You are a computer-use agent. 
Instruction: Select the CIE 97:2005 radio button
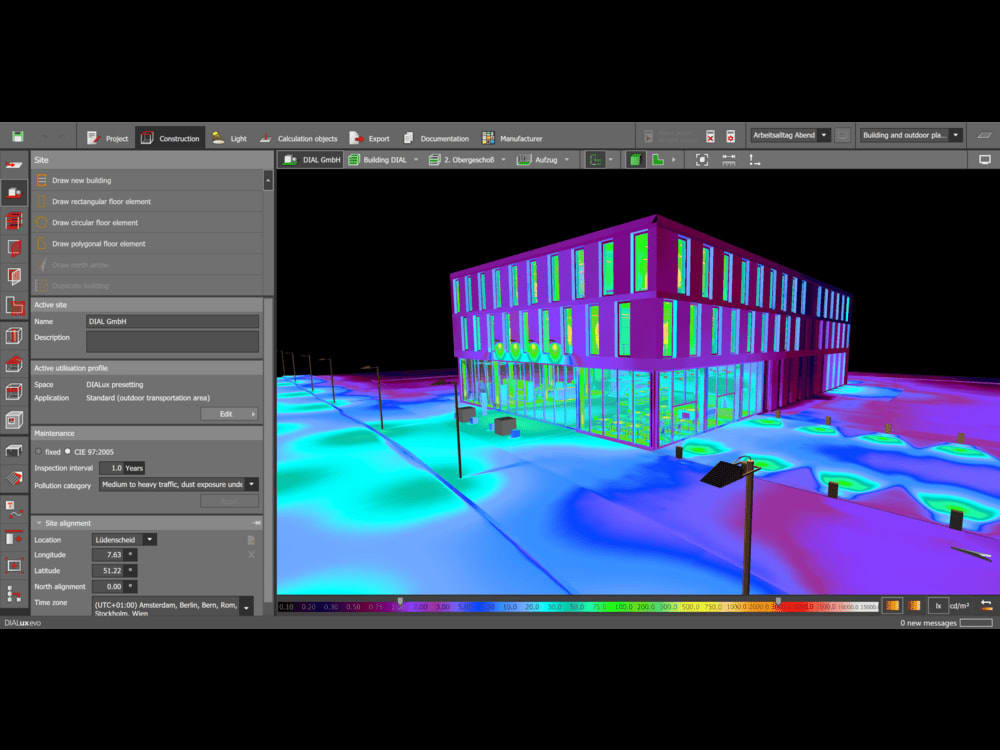click(67, 451)
